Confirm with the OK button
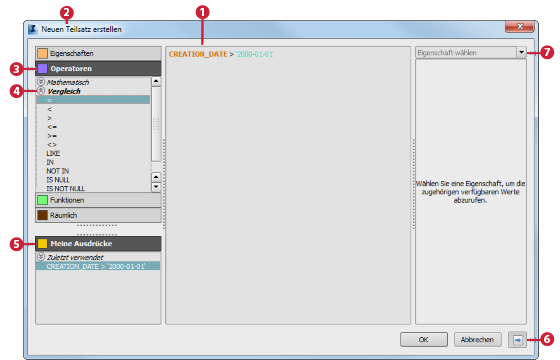 [424, 340]
